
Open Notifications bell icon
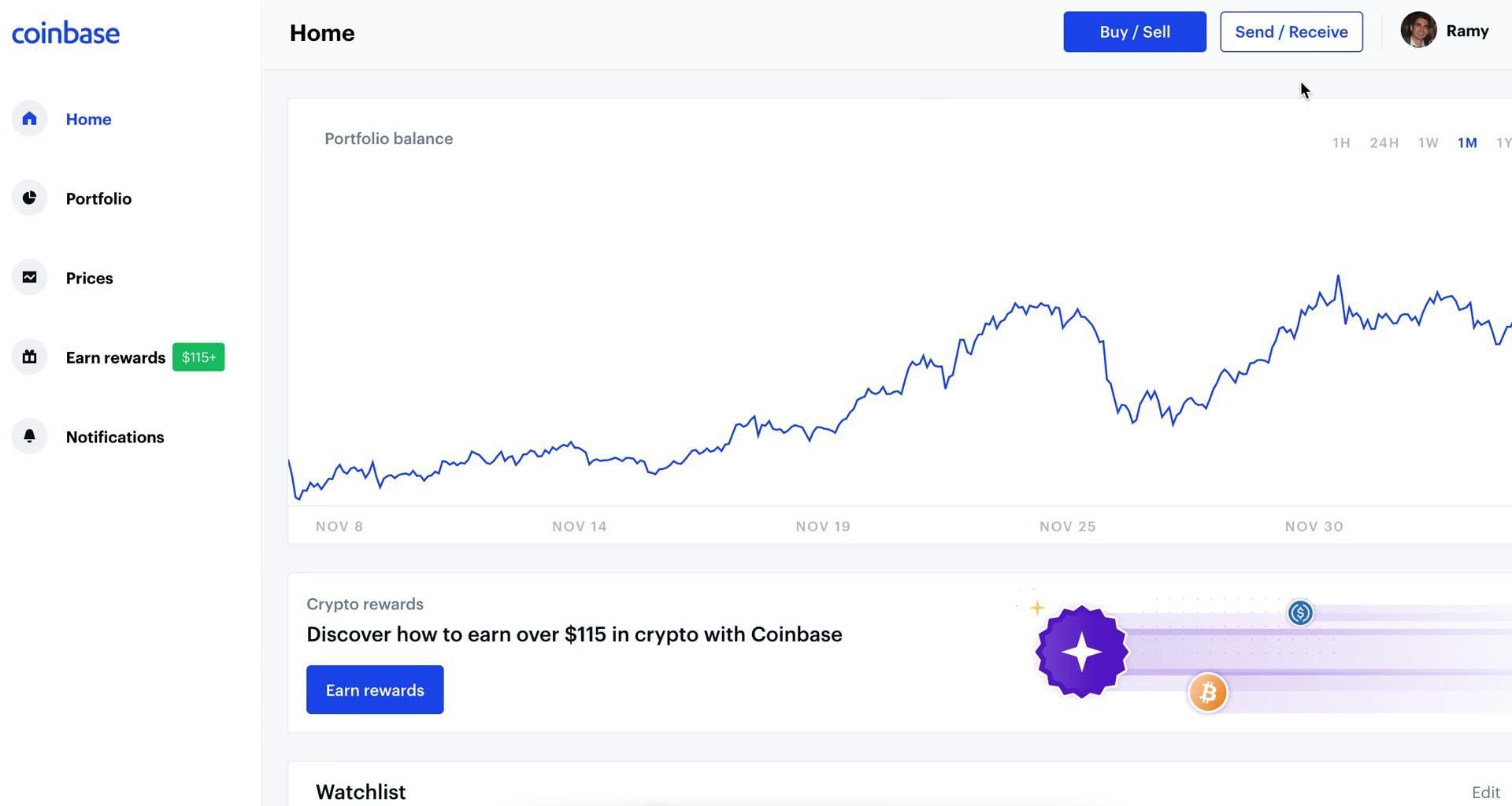30,437
